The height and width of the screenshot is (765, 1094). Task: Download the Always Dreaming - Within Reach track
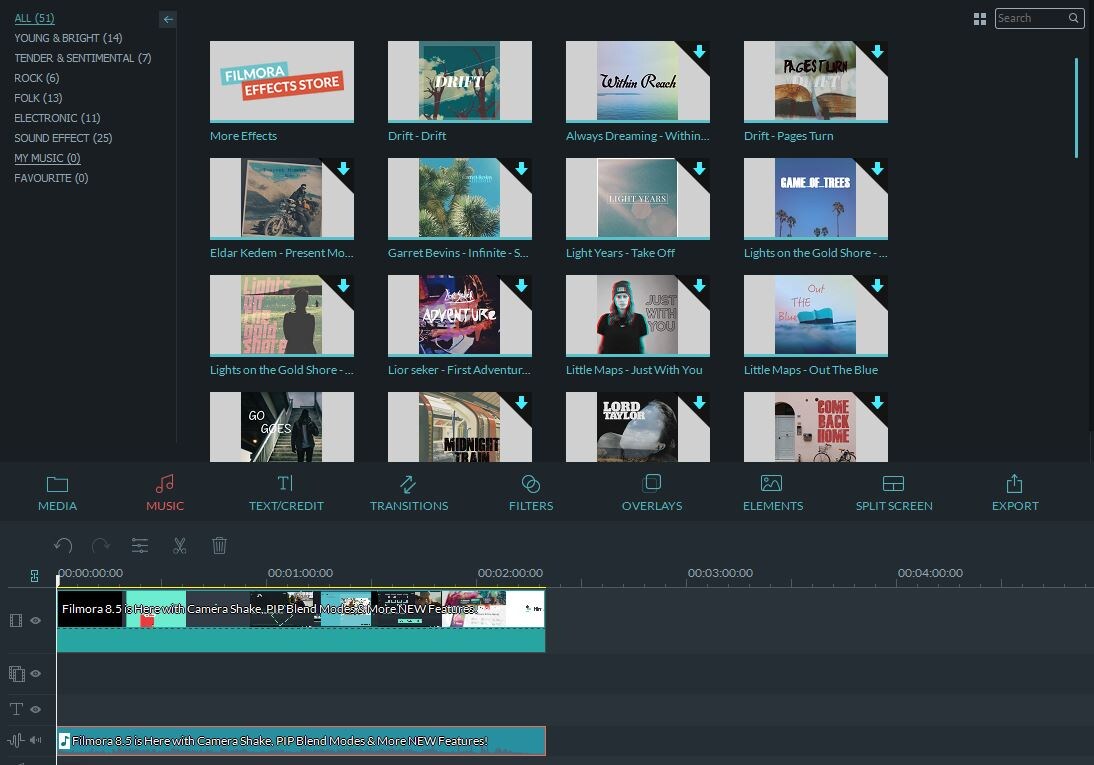click(x=699, y=52)
